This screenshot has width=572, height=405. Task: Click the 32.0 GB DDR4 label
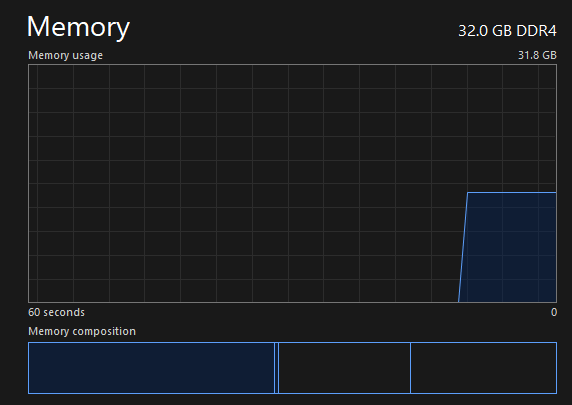[507, 31]
